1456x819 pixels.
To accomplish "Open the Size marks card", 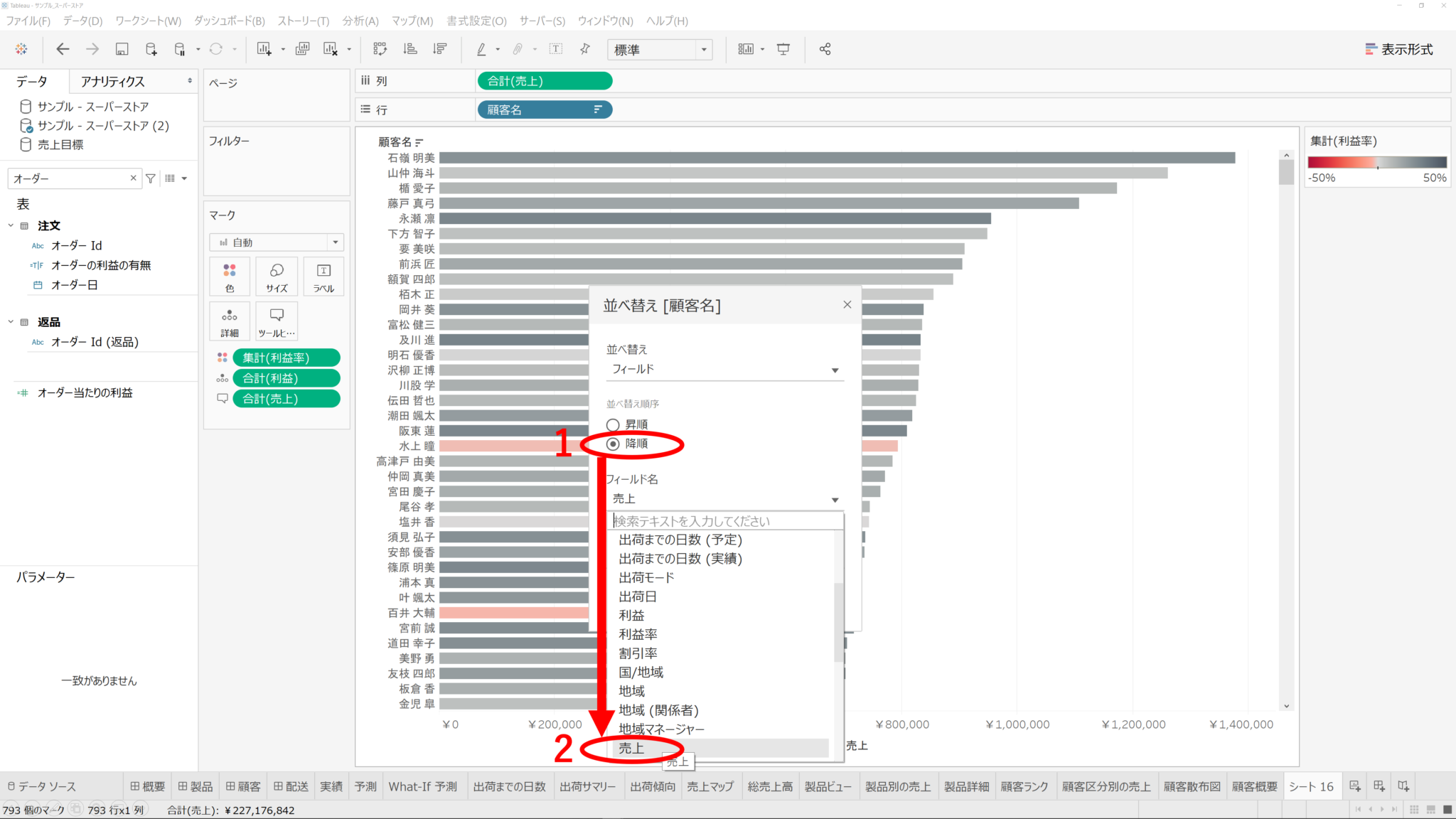I will pyautogui.click(x=277, y=276).
